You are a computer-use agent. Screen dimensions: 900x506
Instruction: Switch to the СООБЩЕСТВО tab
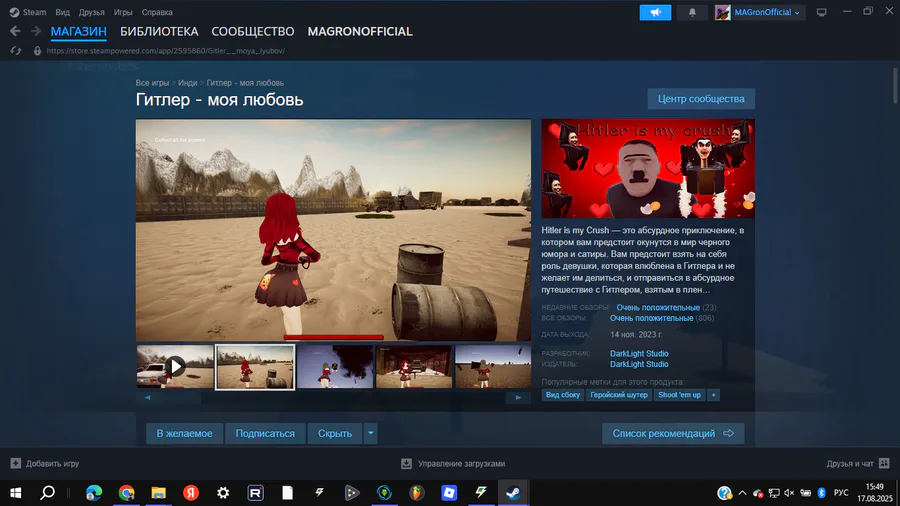tap(253, 32)
